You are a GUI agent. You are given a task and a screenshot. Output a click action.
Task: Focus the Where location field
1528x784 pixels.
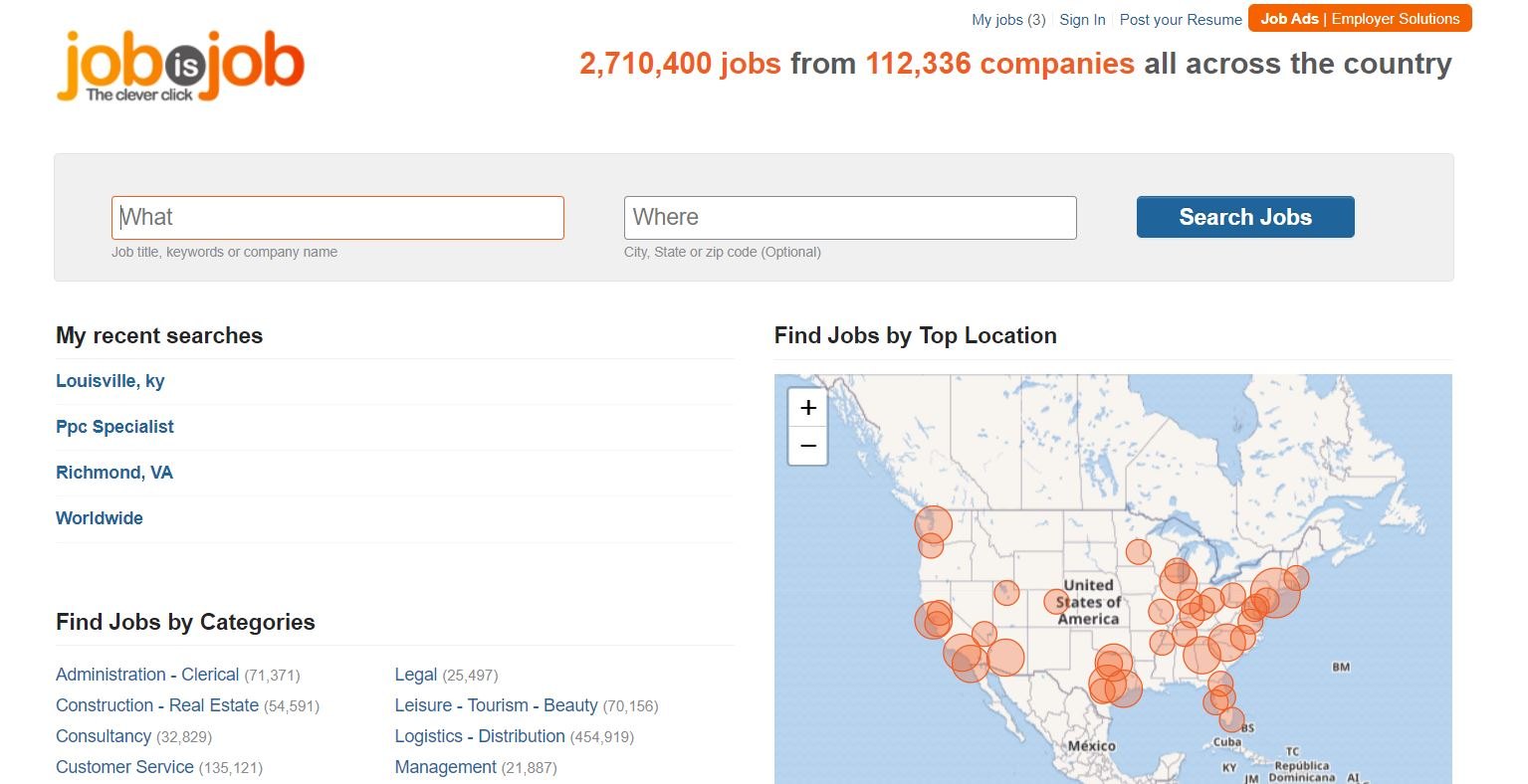click(x=850, y=218)
